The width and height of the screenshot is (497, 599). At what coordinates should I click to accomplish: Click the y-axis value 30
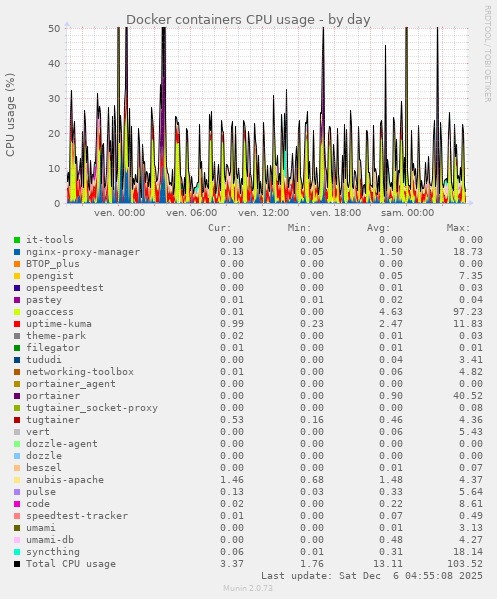[x=54, y=99]
